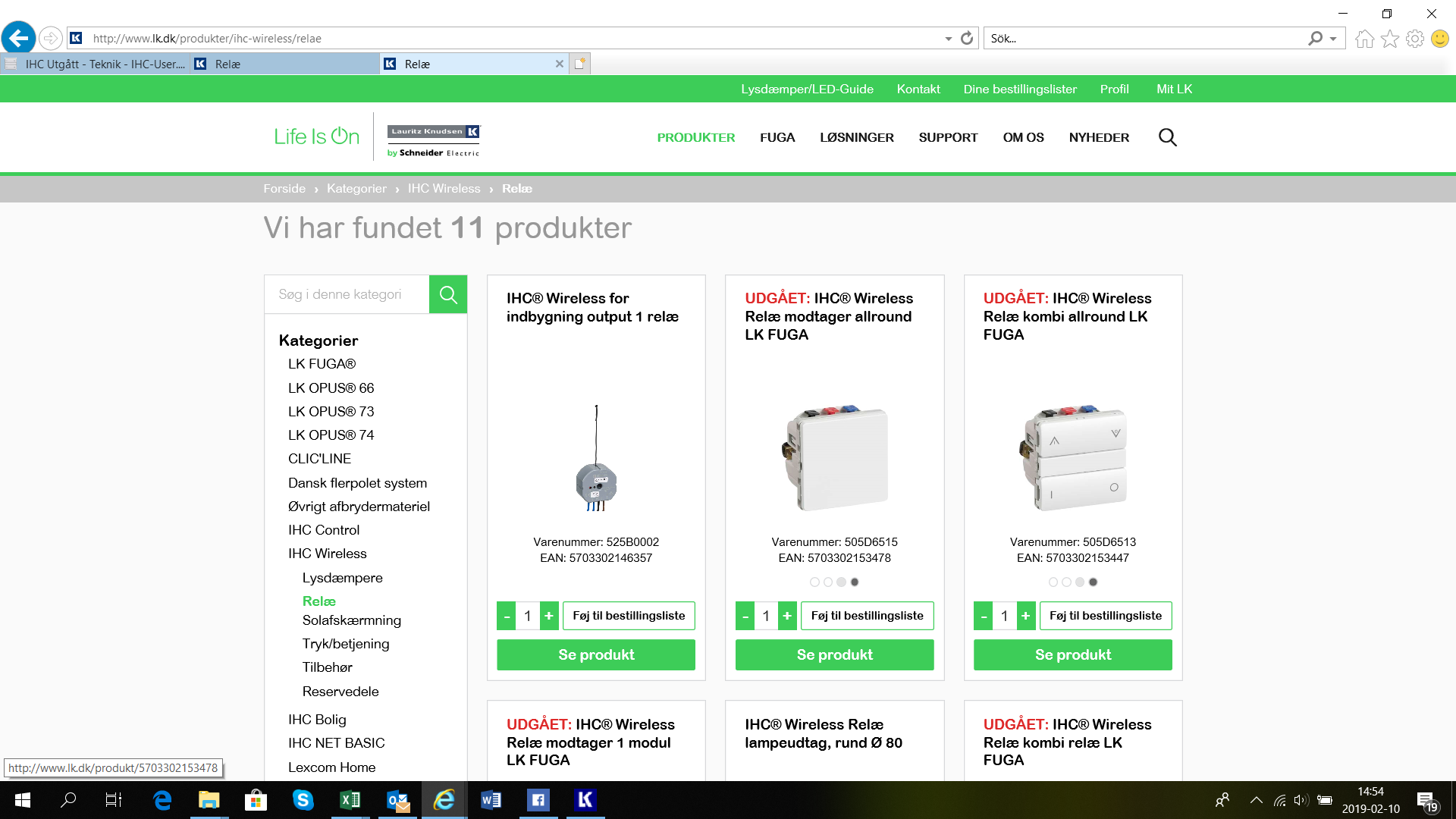
Task: Open the browser home icon
Action: tap(1364, 39)
